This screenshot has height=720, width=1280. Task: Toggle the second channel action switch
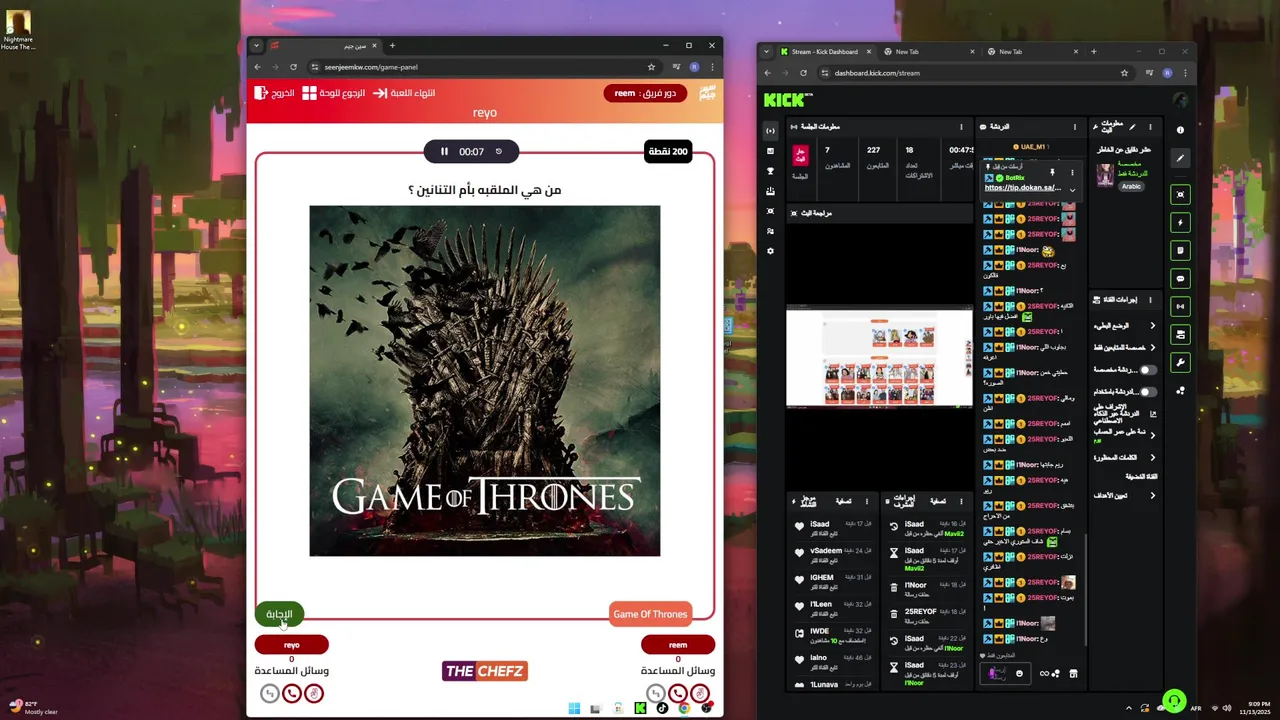[x=1148, y=392]
